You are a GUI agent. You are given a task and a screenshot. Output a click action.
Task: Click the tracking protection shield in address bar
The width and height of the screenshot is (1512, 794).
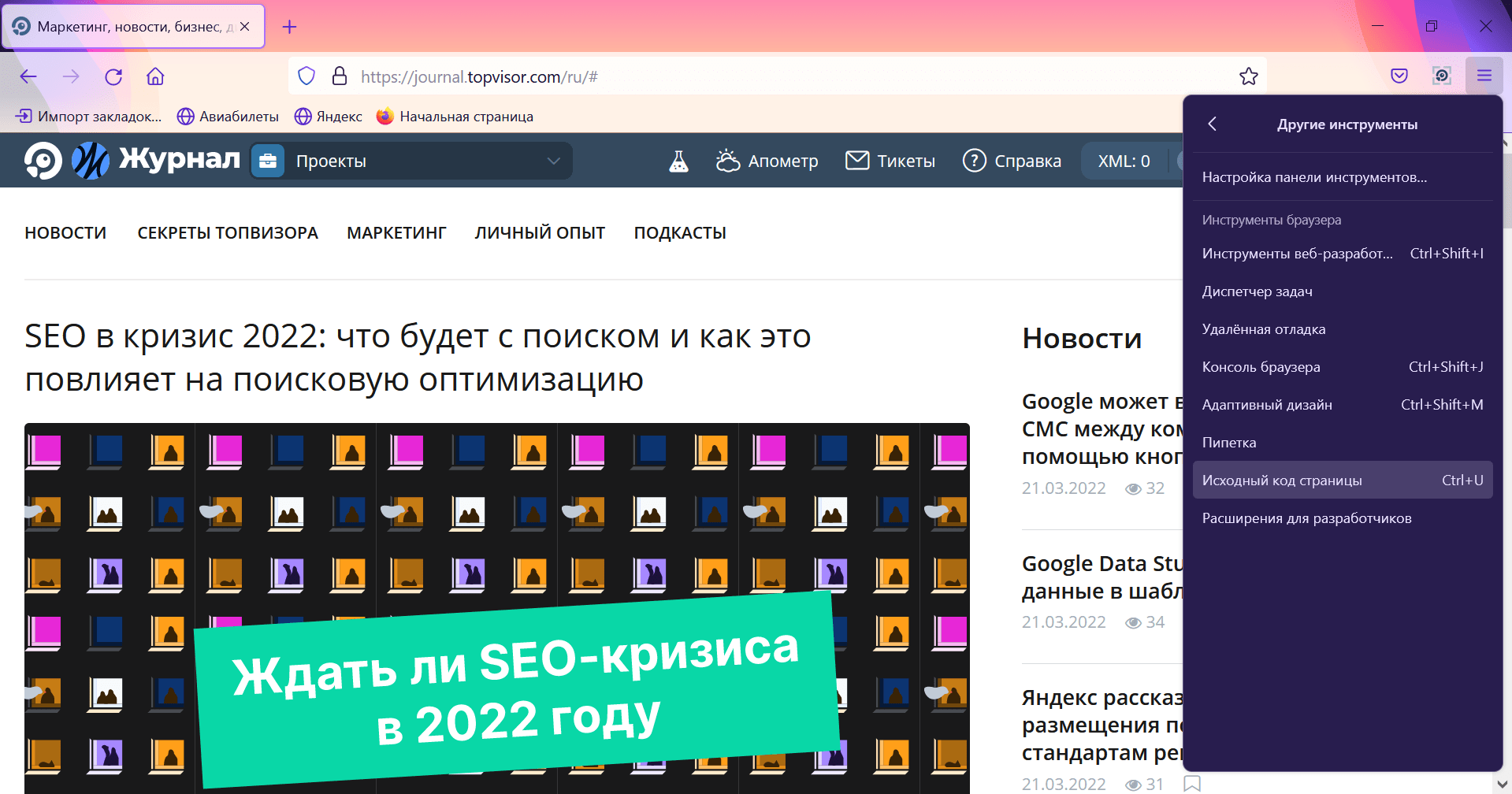306,76
